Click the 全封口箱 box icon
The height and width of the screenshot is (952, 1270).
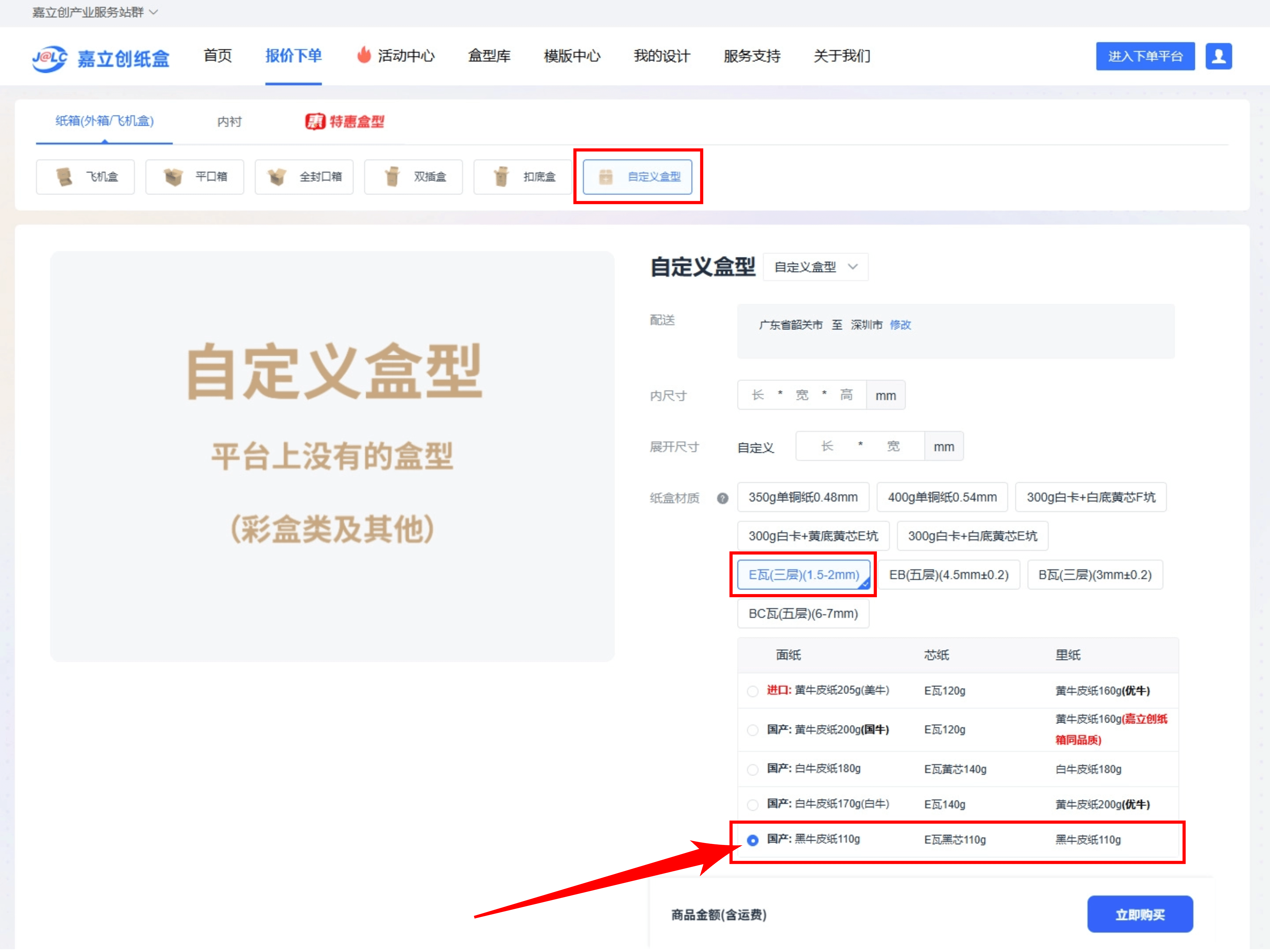coord(277,177)
